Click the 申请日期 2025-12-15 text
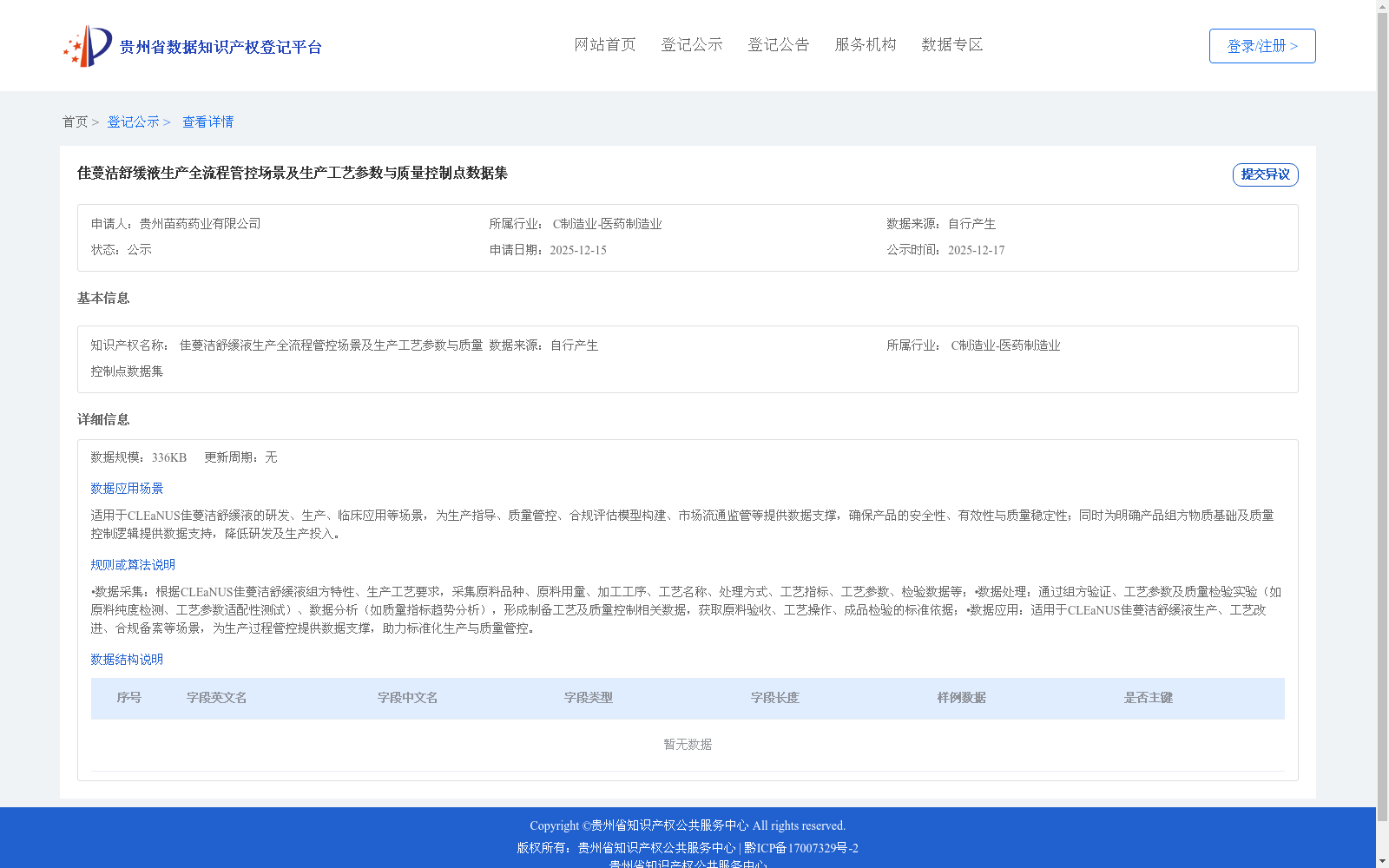Viewport: 1389px width, 868px height. [x=548, y=250]
